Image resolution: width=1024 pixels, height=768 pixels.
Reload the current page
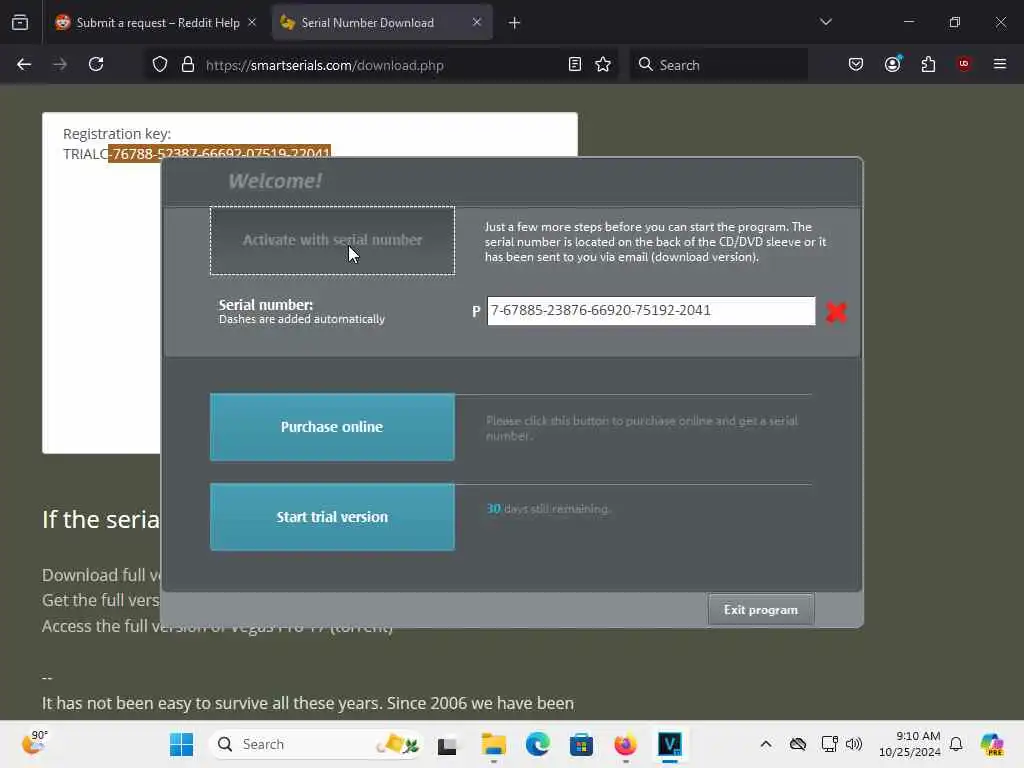(96, 64)
